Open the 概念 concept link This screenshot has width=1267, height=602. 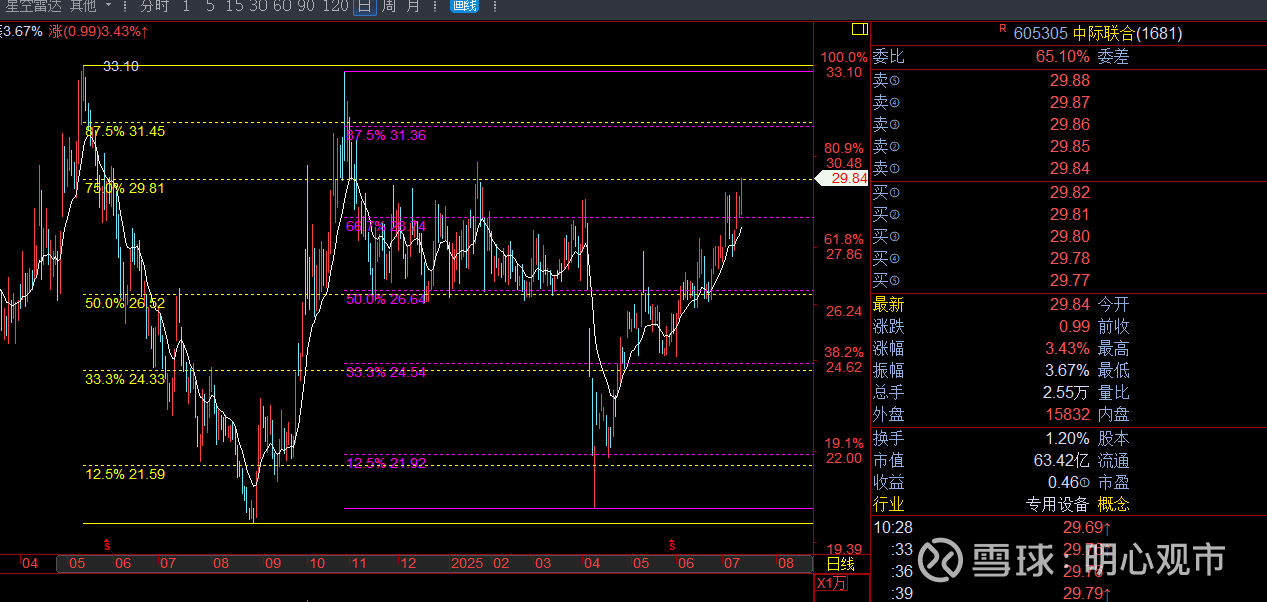(1114, 504)
